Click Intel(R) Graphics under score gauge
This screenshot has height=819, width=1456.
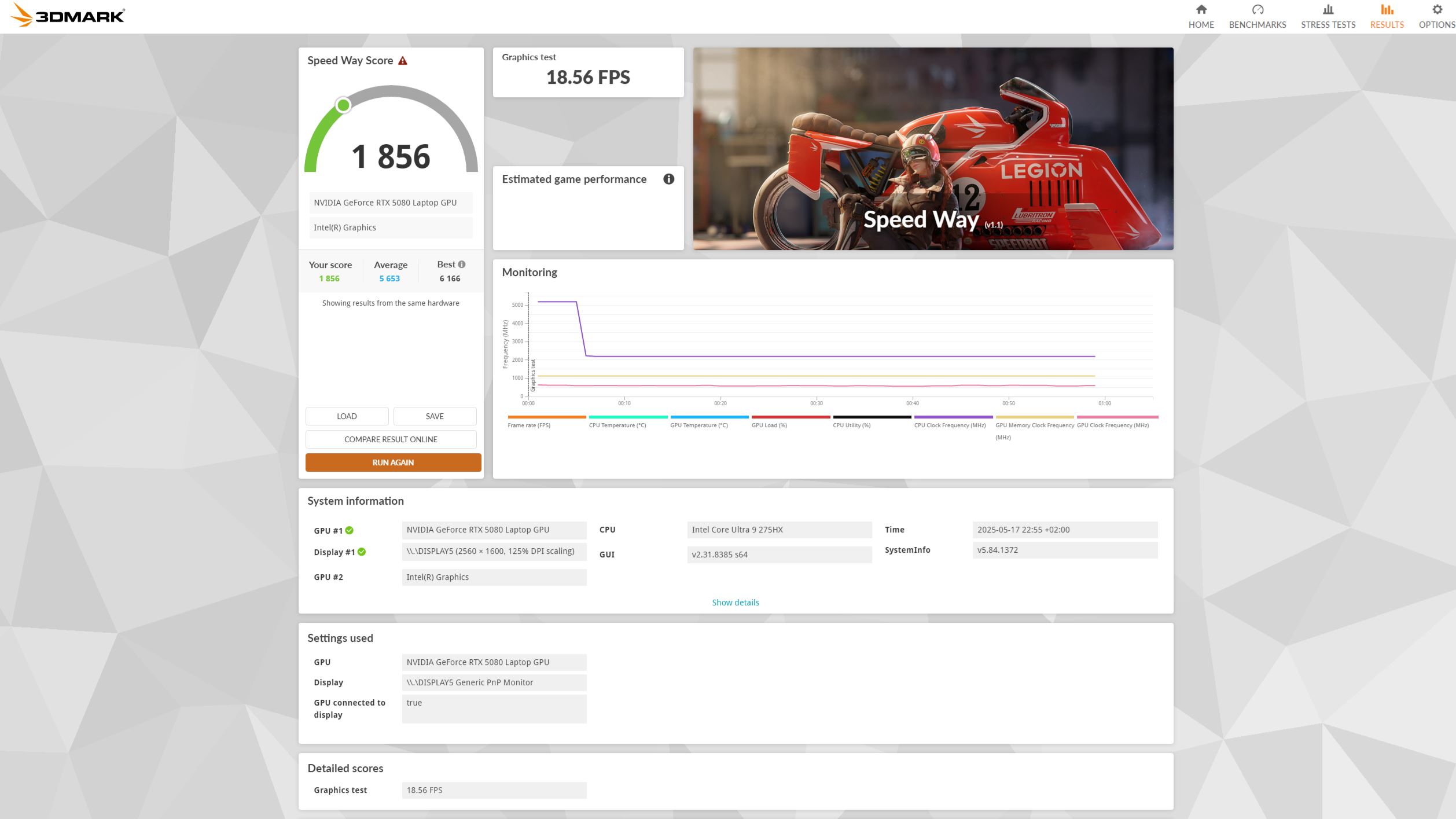click(x=391, y=227)
